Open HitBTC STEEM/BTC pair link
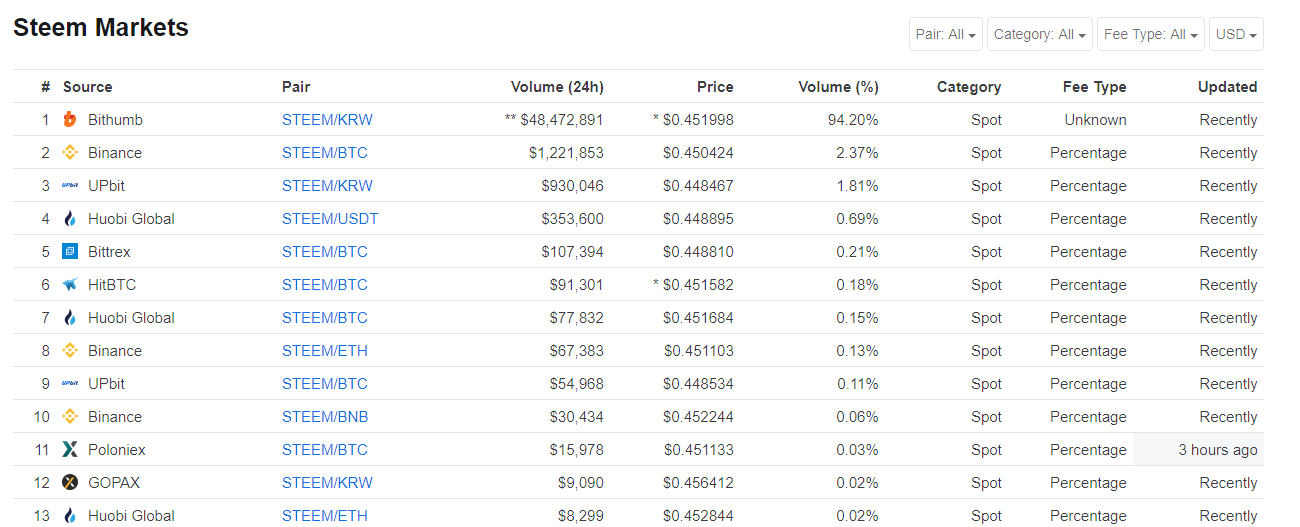The image size is (1300, 527). click(x=325, y=285)
